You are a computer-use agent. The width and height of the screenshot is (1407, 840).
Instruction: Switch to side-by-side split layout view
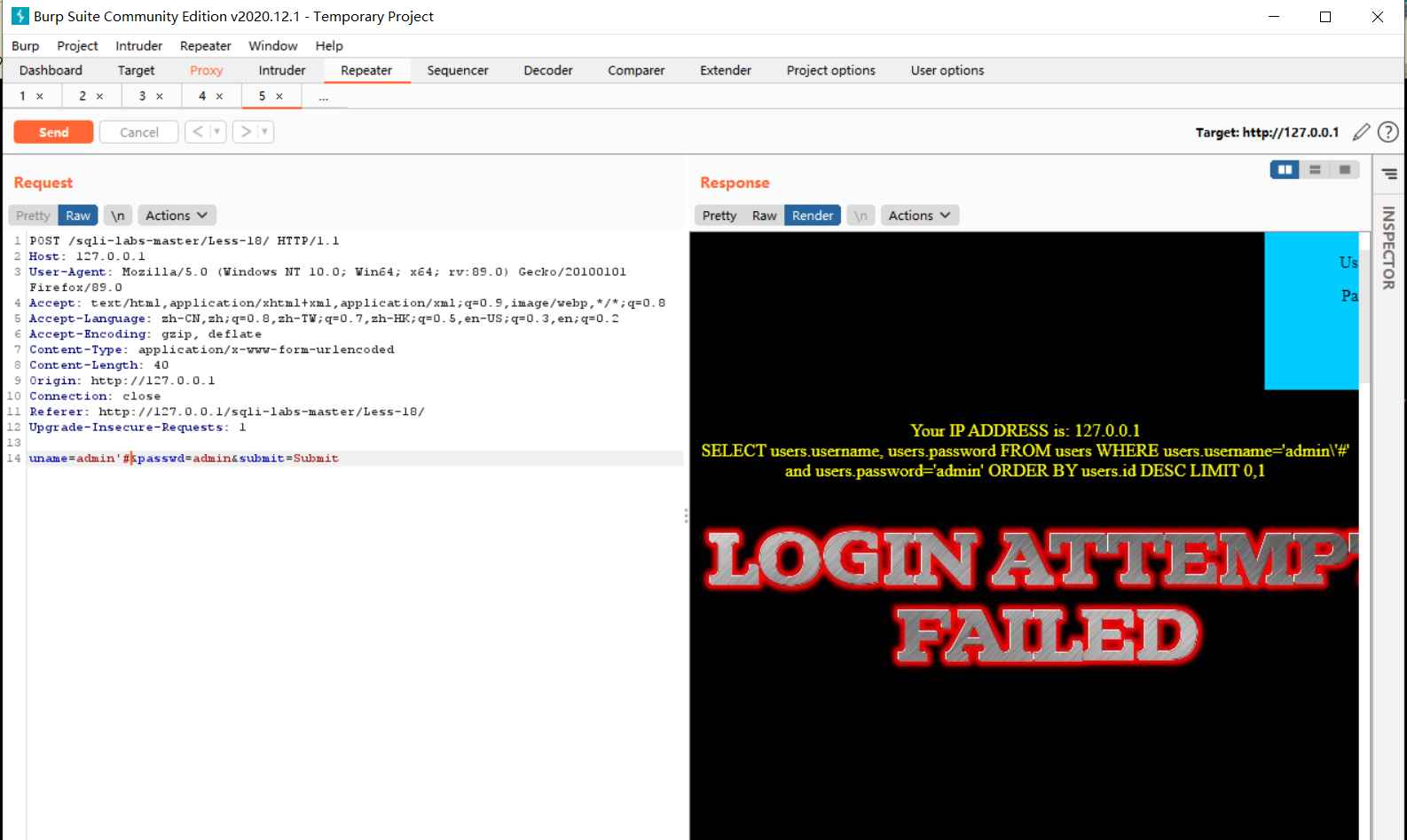(1285, 169)
